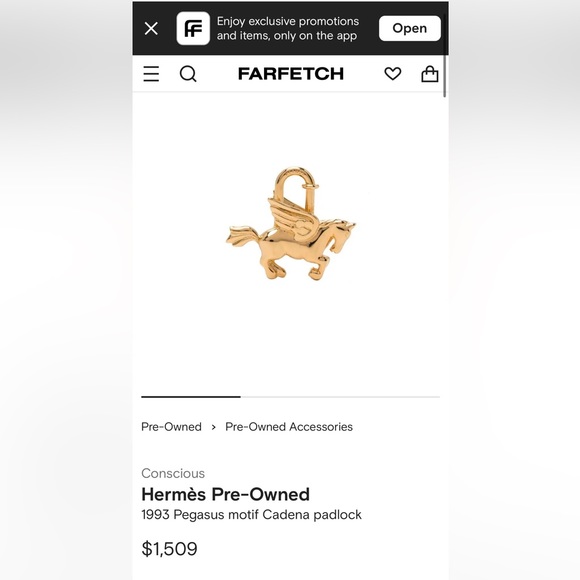Open the hamburger navigation menu
The image size is (580, 580).
pos(151,74)
